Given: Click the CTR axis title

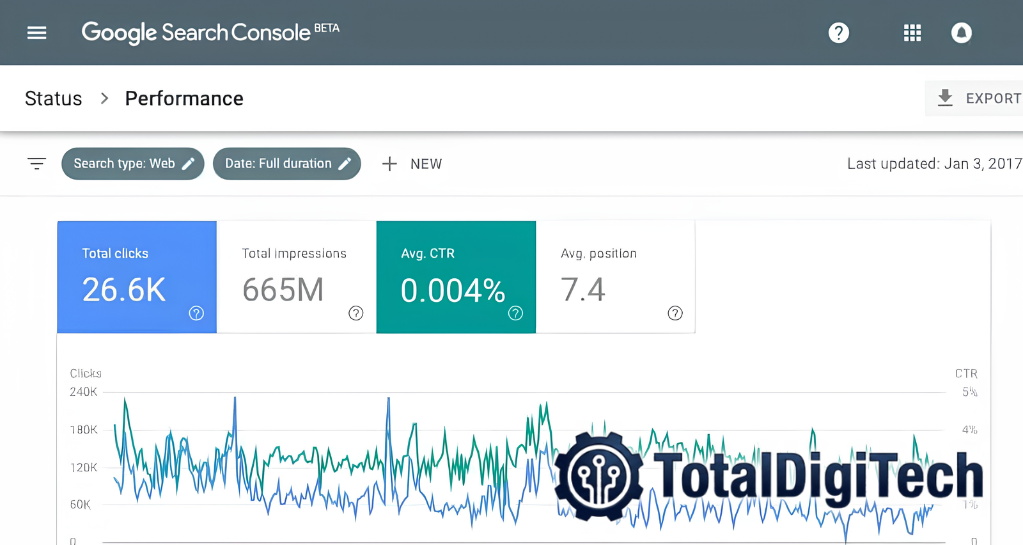Looking at the screenshot, I should pos(966,373).
